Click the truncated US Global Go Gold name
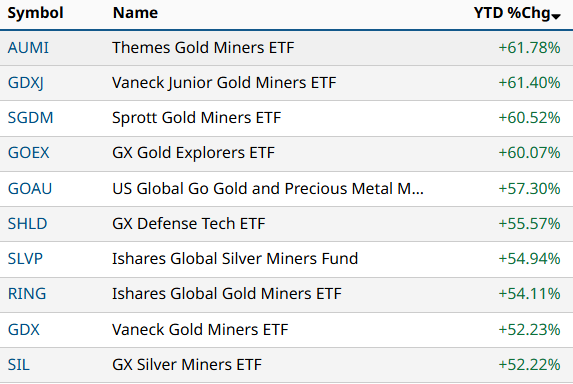 [x=268, y=189]
